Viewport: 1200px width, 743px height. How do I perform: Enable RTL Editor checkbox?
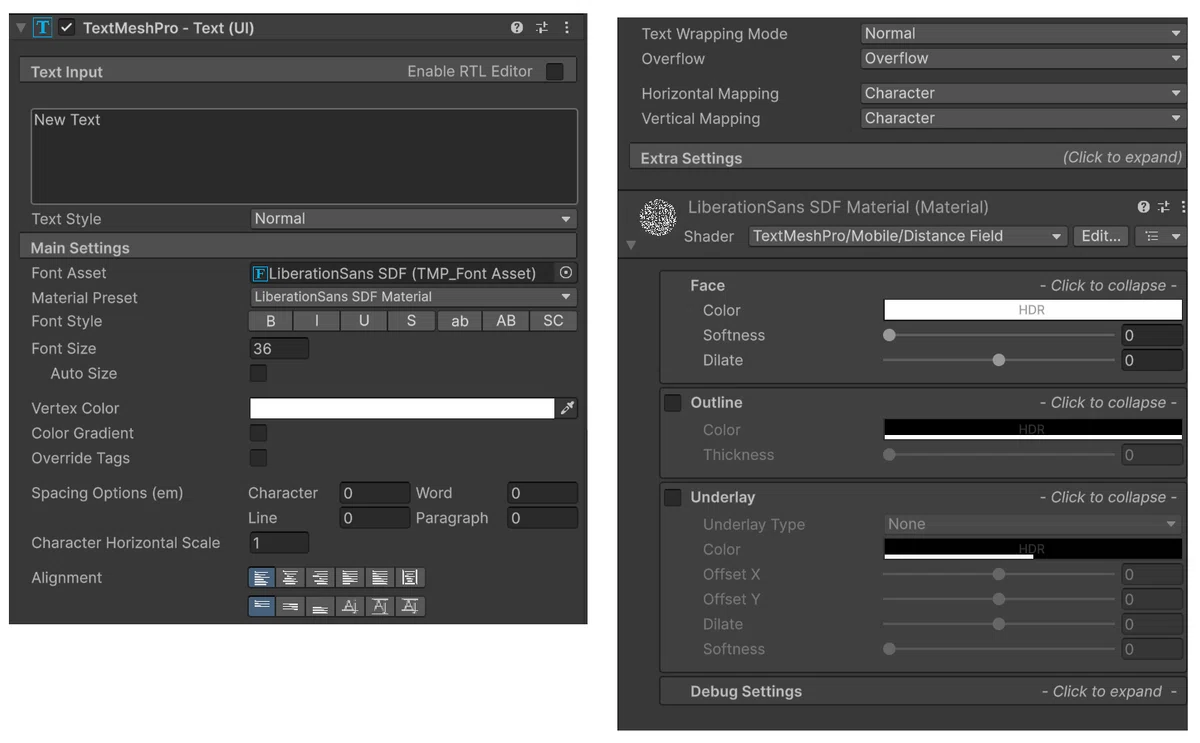555,71
